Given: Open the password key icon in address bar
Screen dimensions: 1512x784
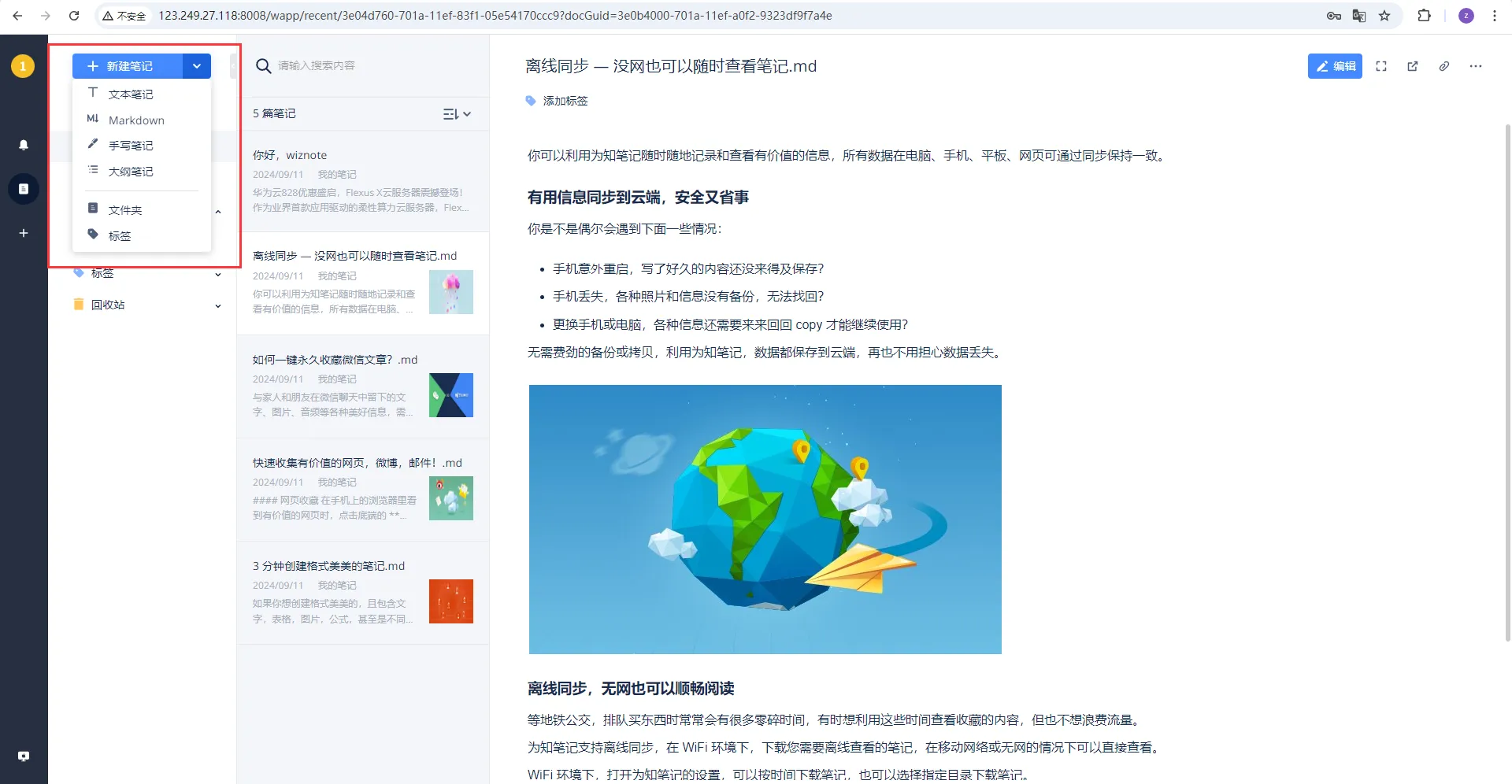Looking at the screenshot, I should point(1333,16).
